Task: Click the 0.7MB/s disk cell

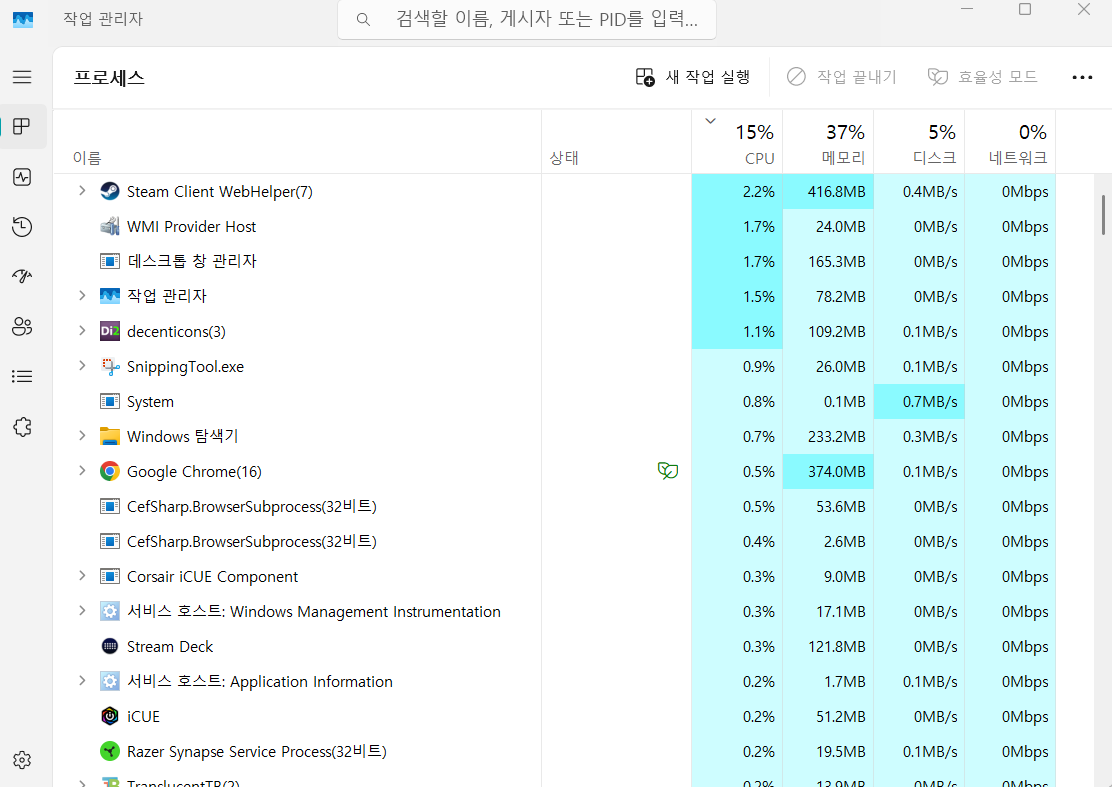Action: tap(918, 401)
